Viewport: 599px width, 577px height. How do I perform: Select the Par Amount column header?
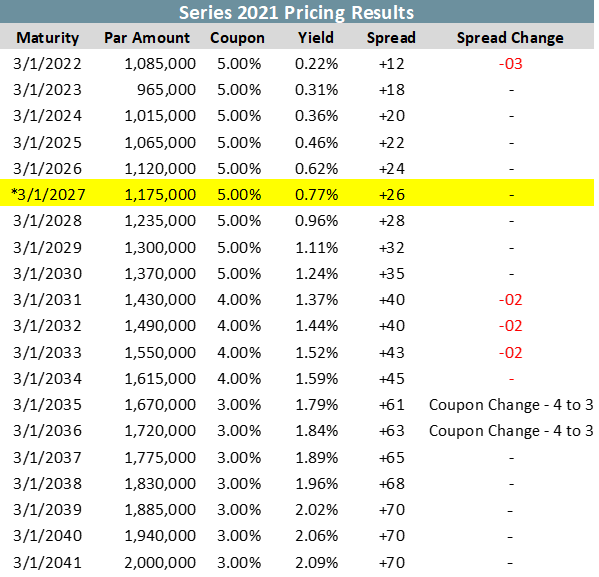click(x=147, y=38)
